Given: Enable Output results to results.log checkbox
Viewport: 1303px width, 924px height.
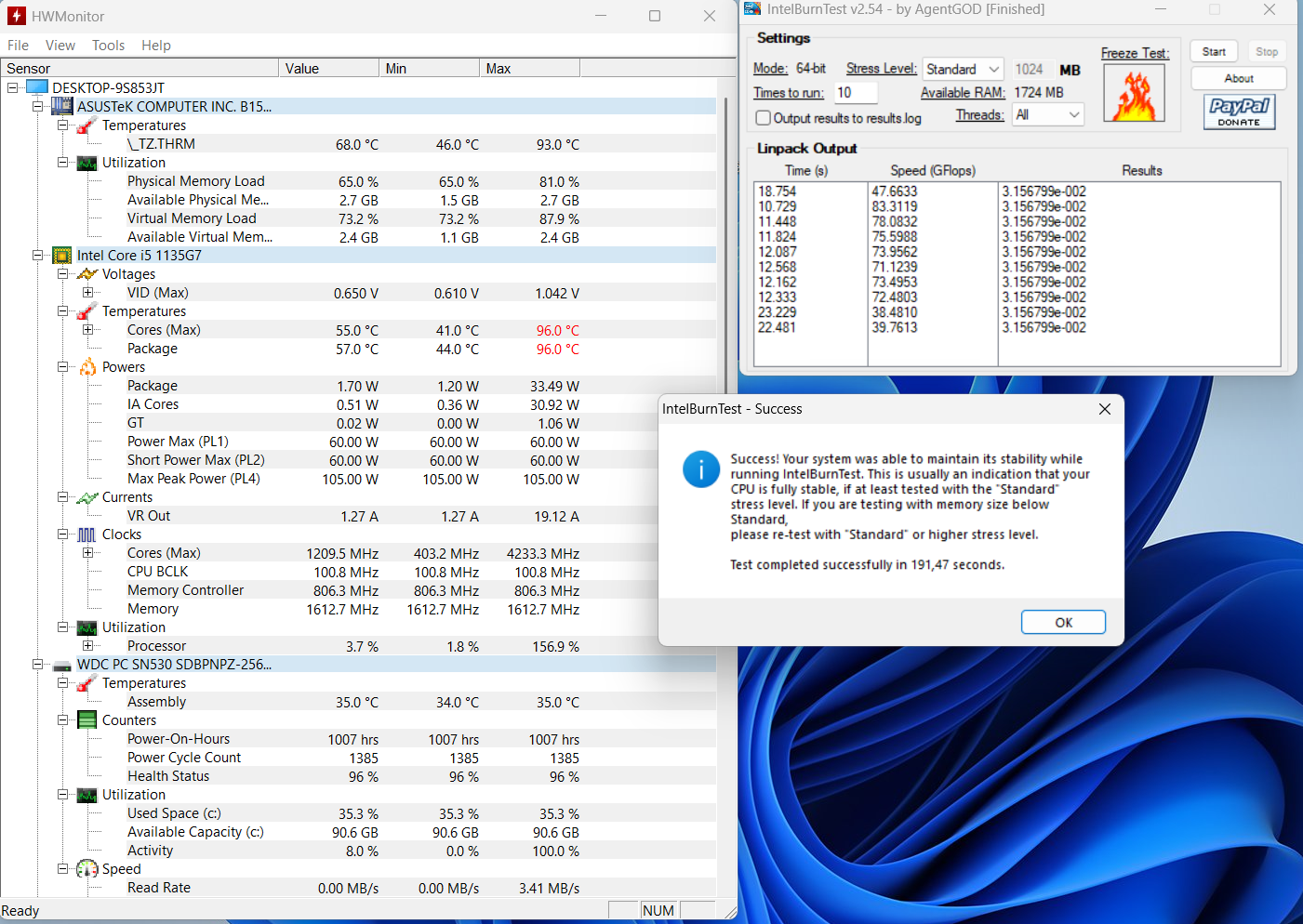Looking at the screenshot, I should 764,118.
